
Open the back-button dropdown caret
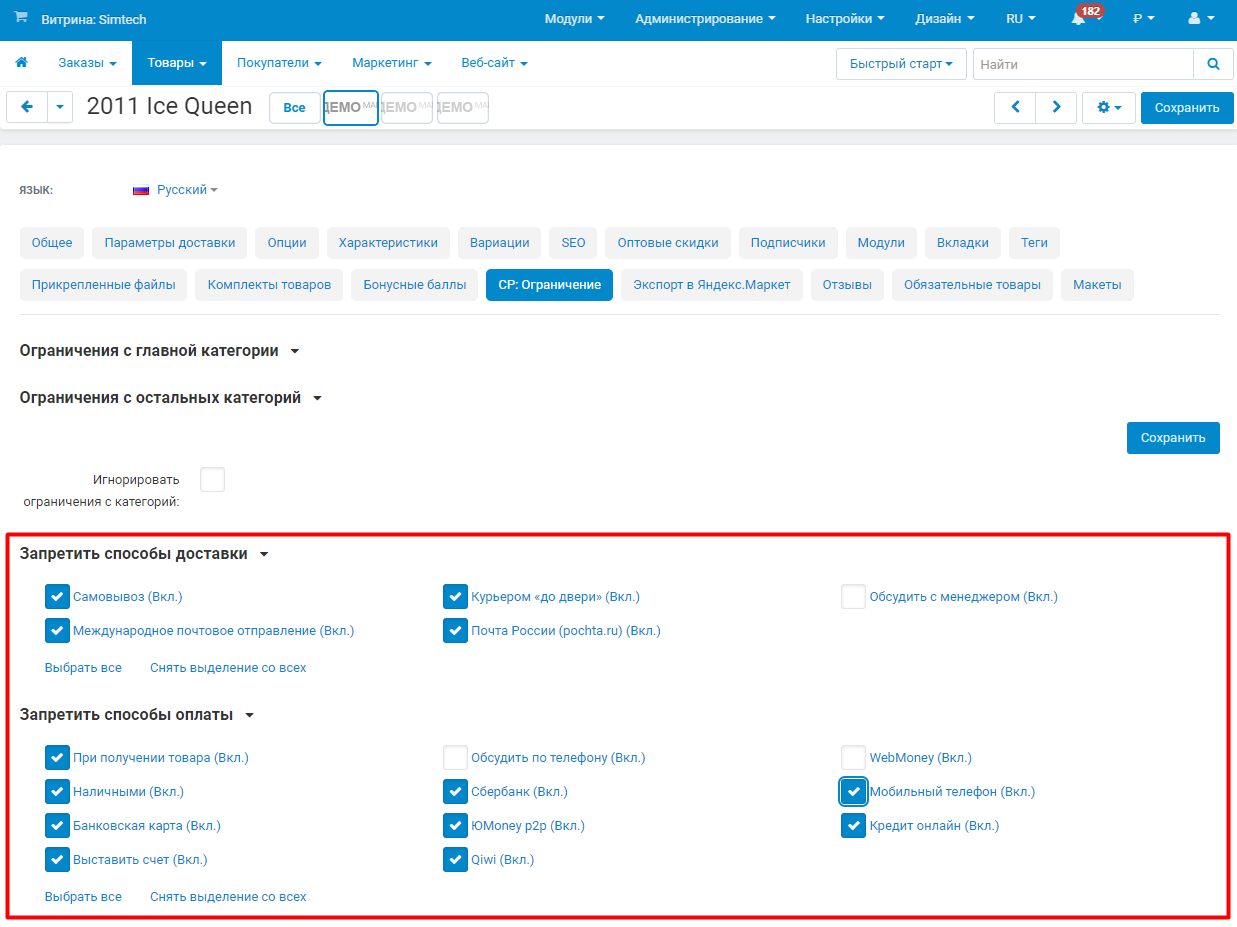(60, 108)
